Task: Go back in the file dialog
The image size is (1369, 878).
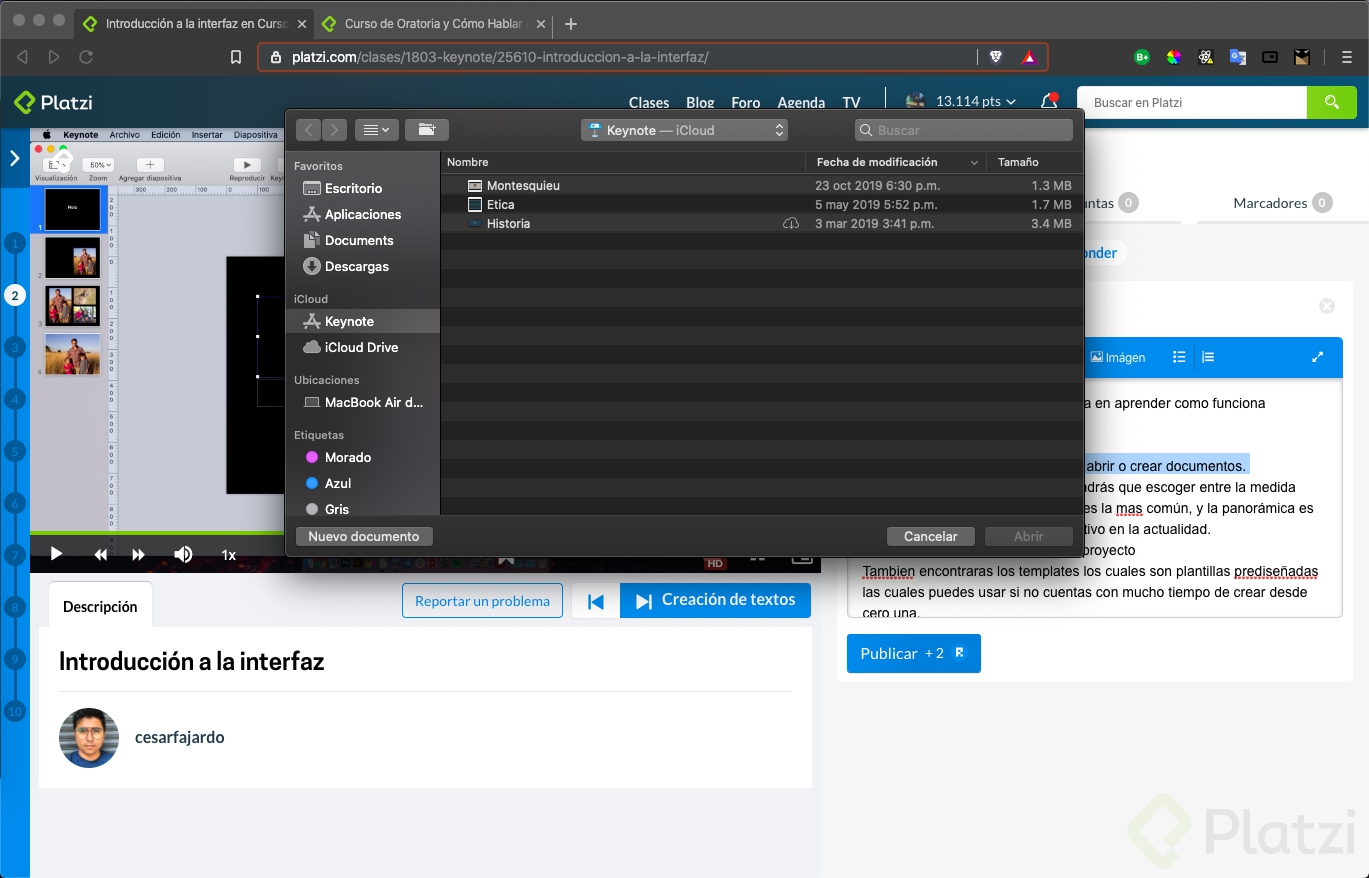Action: click(309, 130)
